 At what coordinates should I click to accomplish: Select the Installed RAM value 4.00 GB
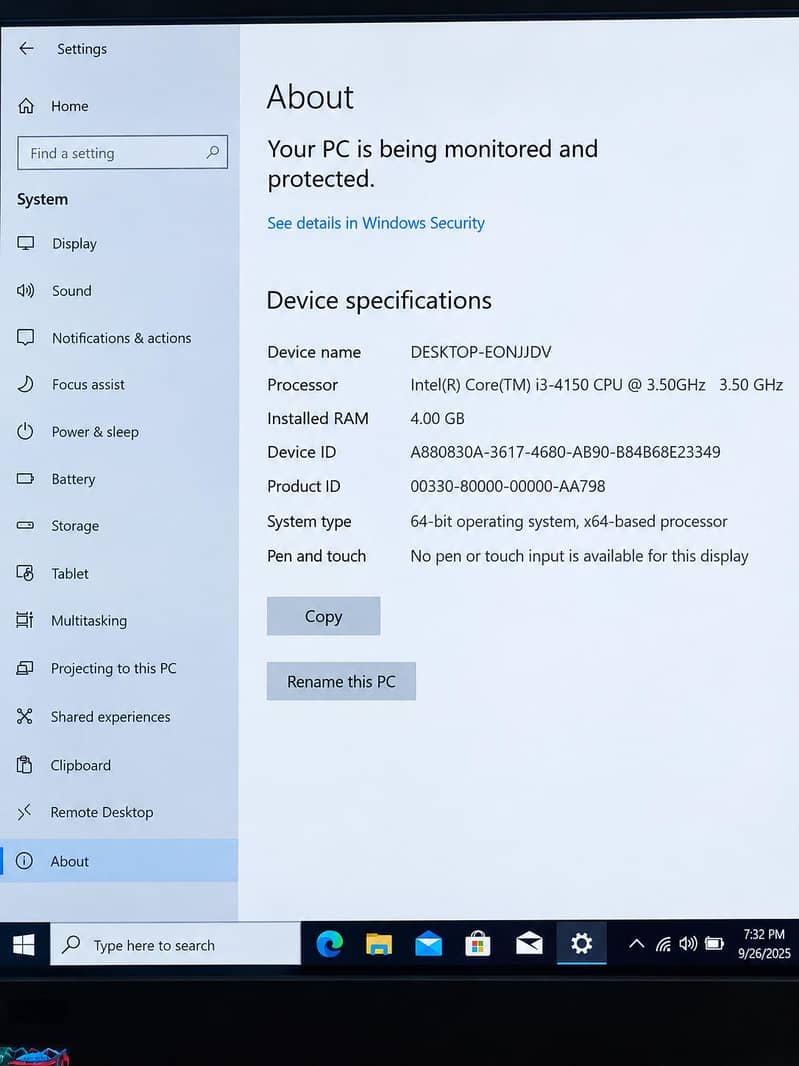[x=437, y=419]
